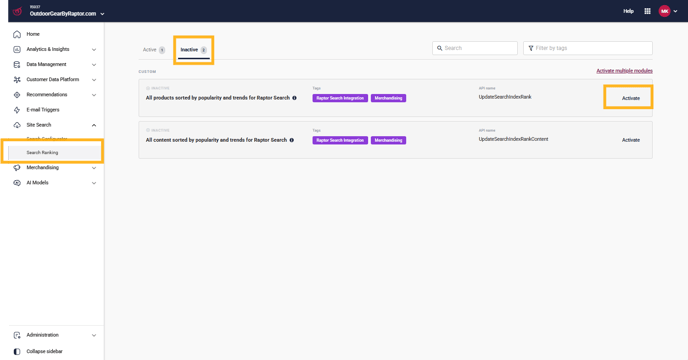Viewport: 688px width, 360px height.
Task: Click UpdateSearchIndexRank API name text
Action: click(x=505, y=97)
